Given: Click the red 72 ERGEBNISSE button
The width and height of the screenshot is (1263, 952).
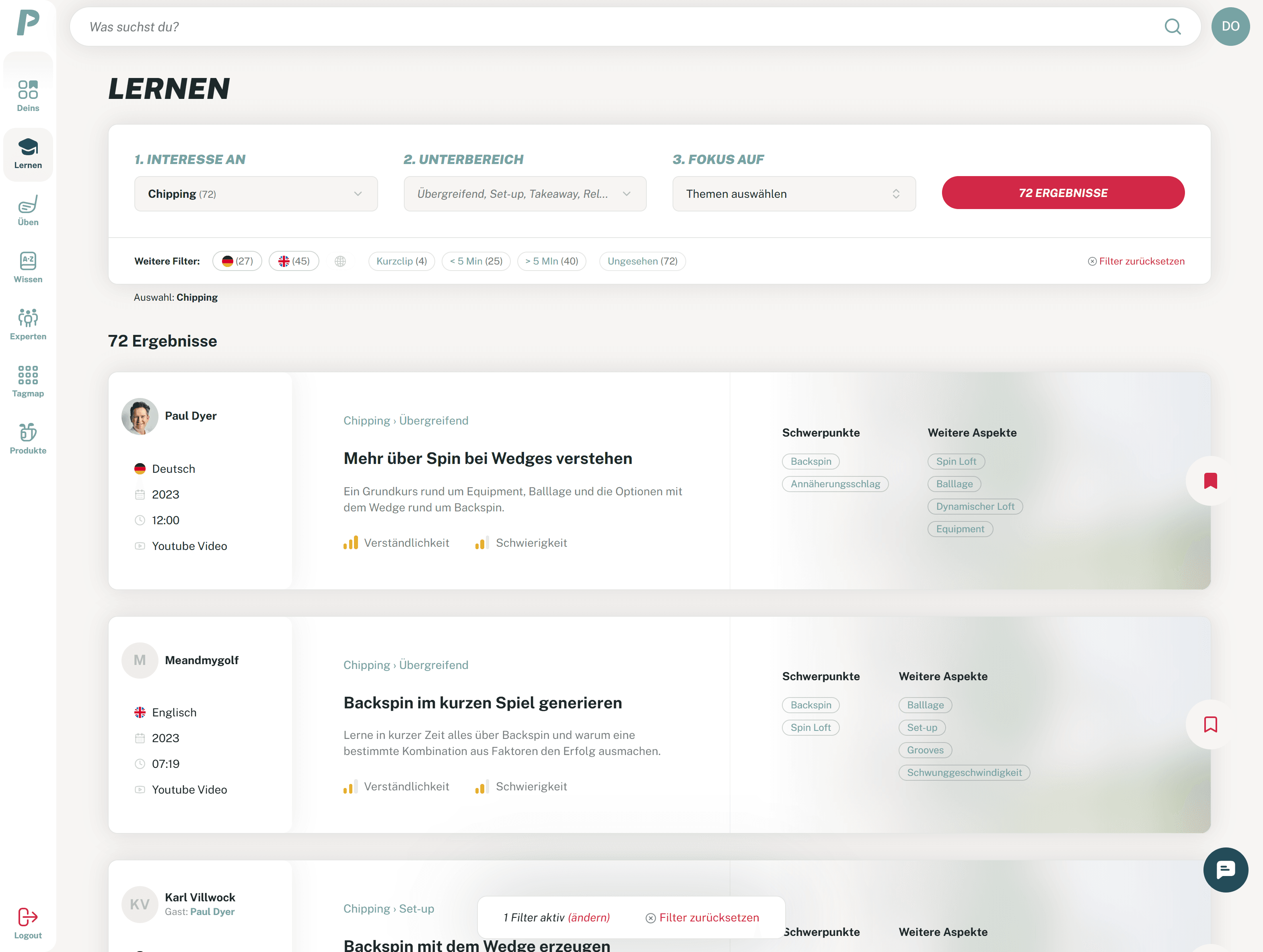Looking at the screenshot, I should (1063, 192).
